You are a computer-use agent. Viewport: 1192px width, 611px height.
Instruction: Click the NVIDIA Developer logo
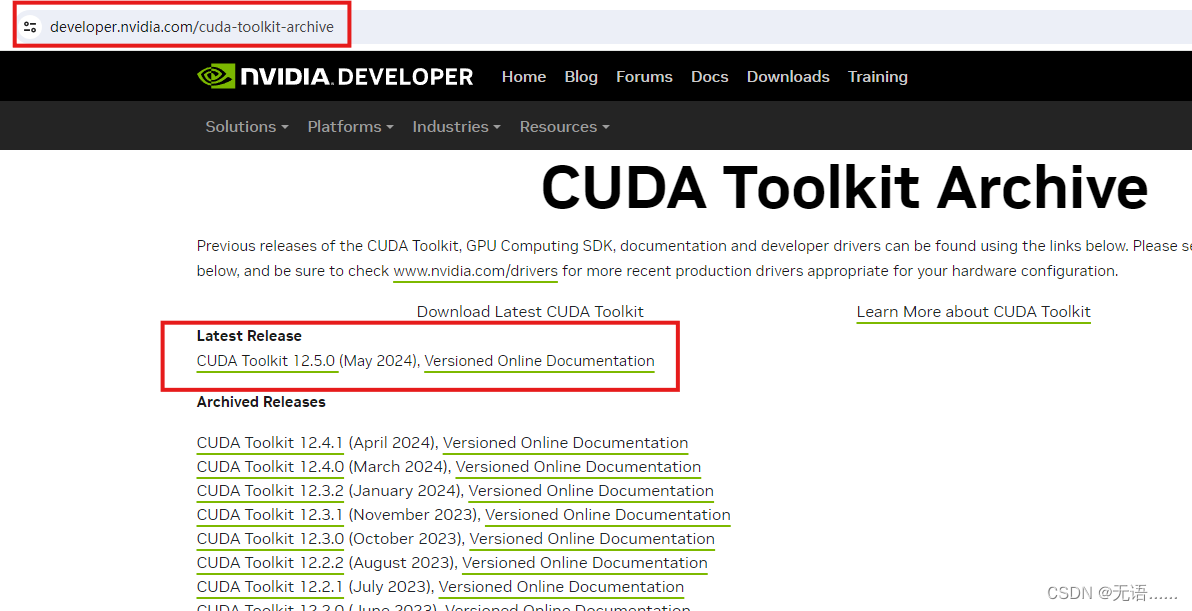334,76
